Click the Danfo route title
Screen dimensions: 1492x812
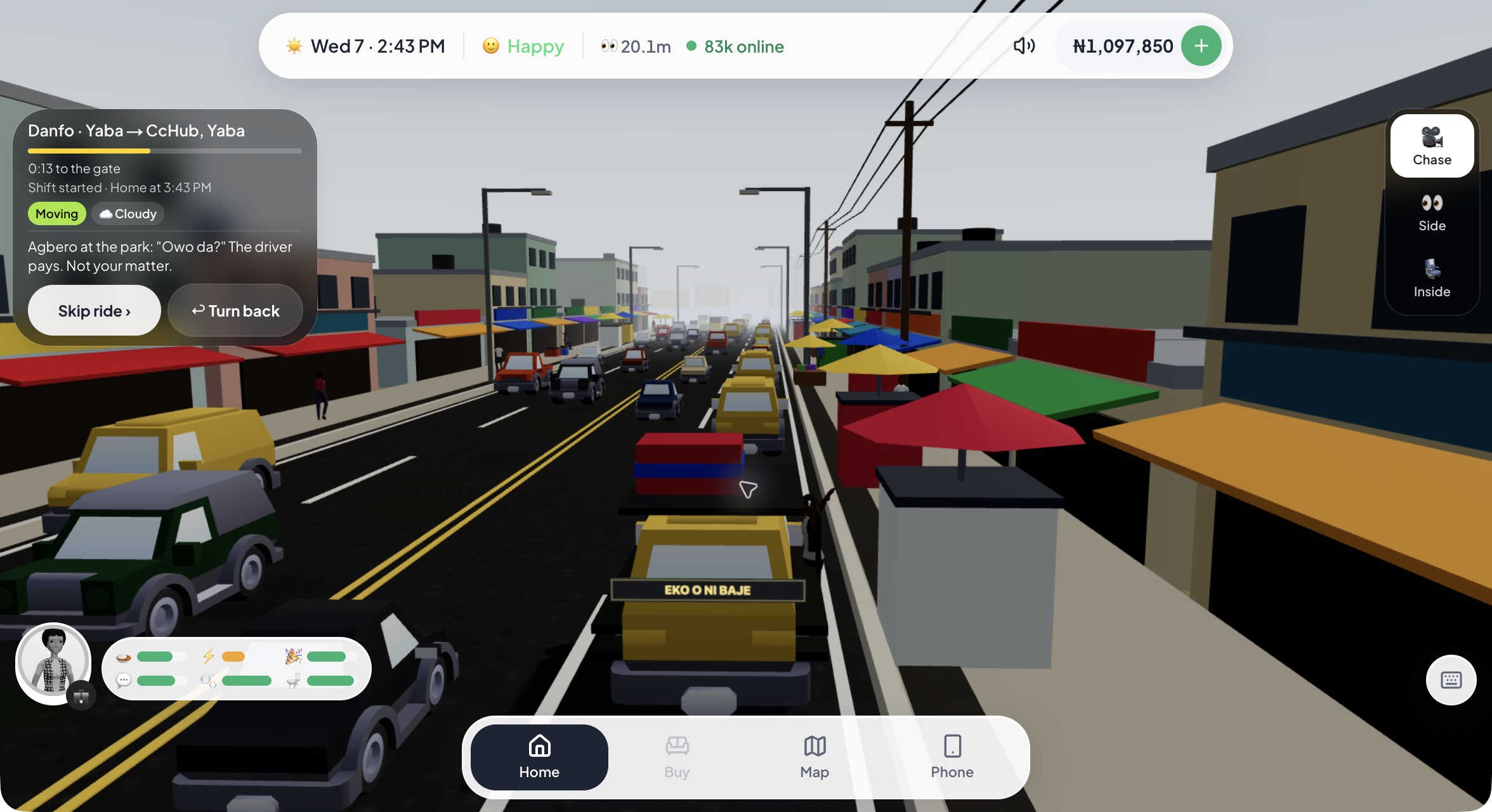click(136, 131)
